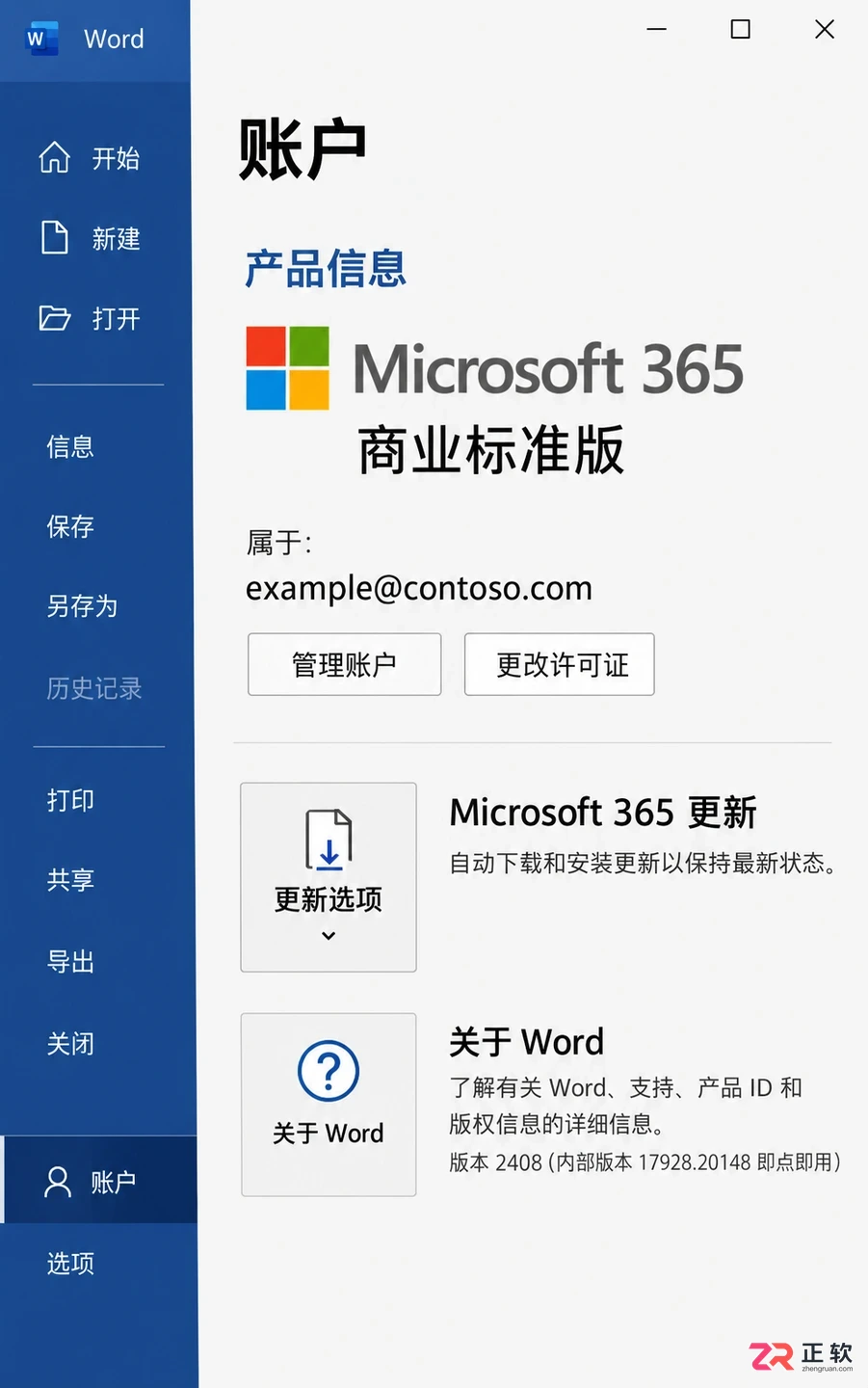Click the 自动下载和安装更新 description text
The height and width of the screenshot is (1388, 868).
coord(643,863)
